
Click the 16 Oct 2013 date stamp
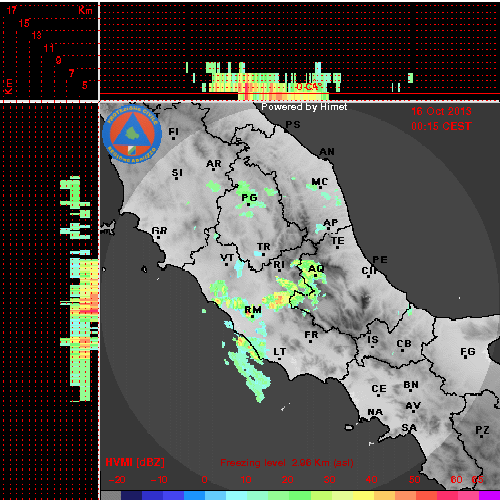pos(441,111)
